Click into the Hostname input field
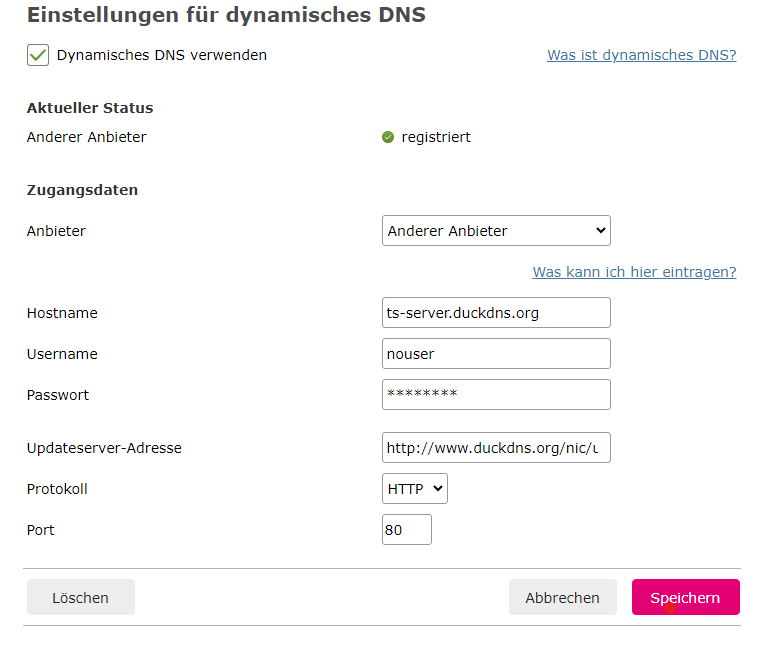 pyautogui.click(x=496, y=313)
